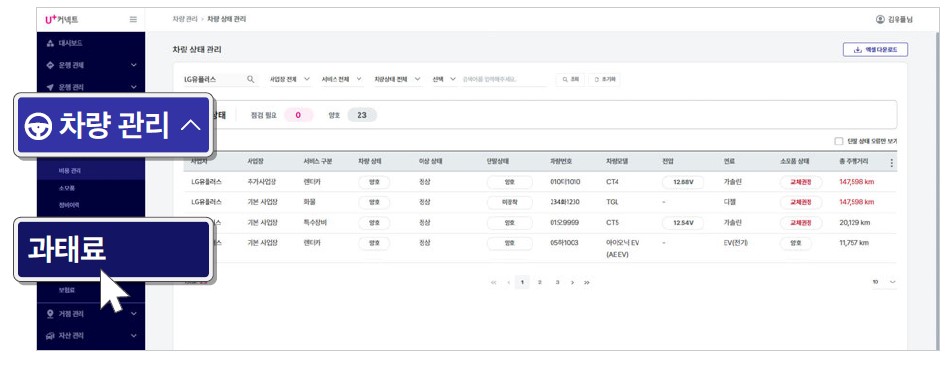Click the keyword search input field
This screenshot has width=951, height=372.
503,79
